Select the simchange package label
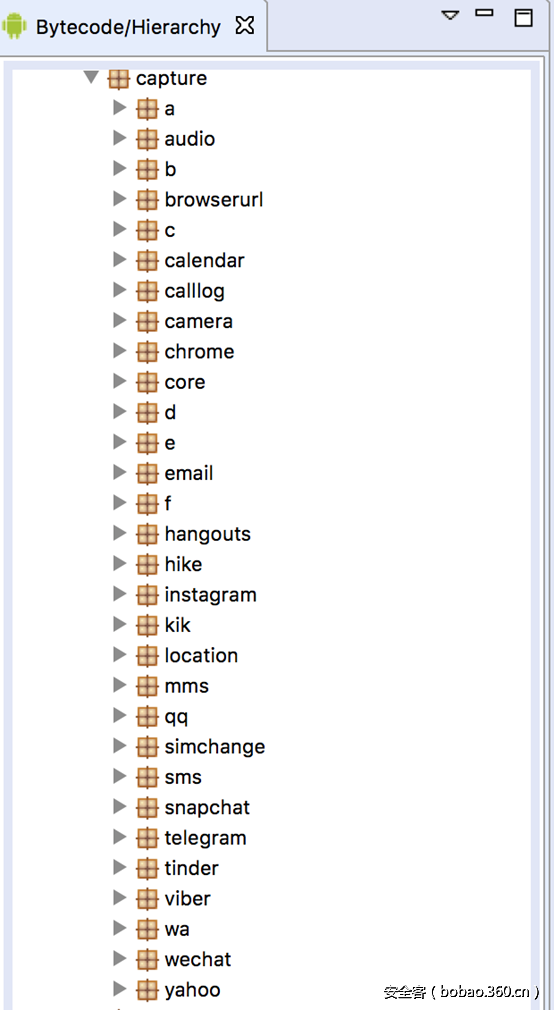This screenshot has width=554, height=1010. pos(215,747)
